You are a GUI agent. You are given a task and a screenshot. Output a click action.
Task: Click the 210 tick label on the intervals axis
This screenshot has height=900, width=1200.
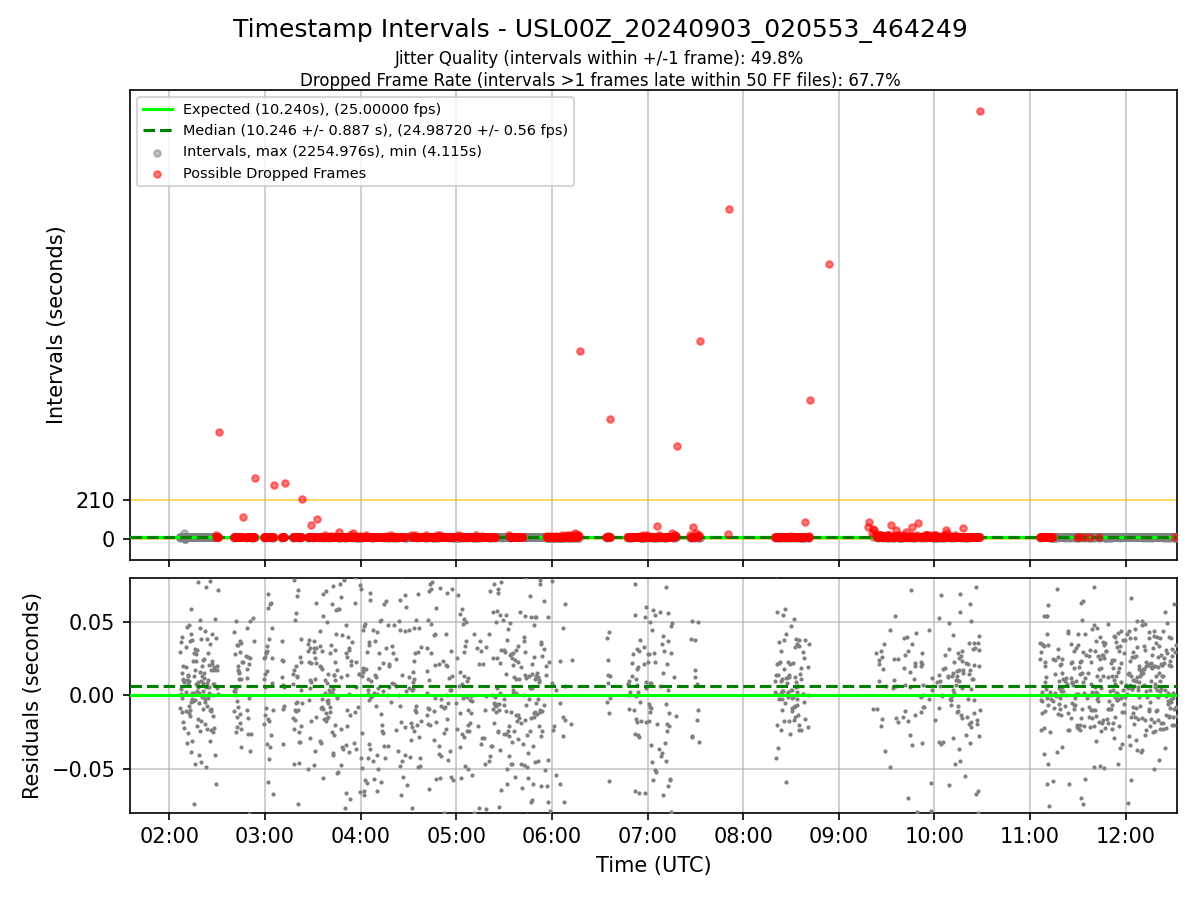(x=96, y=500)
